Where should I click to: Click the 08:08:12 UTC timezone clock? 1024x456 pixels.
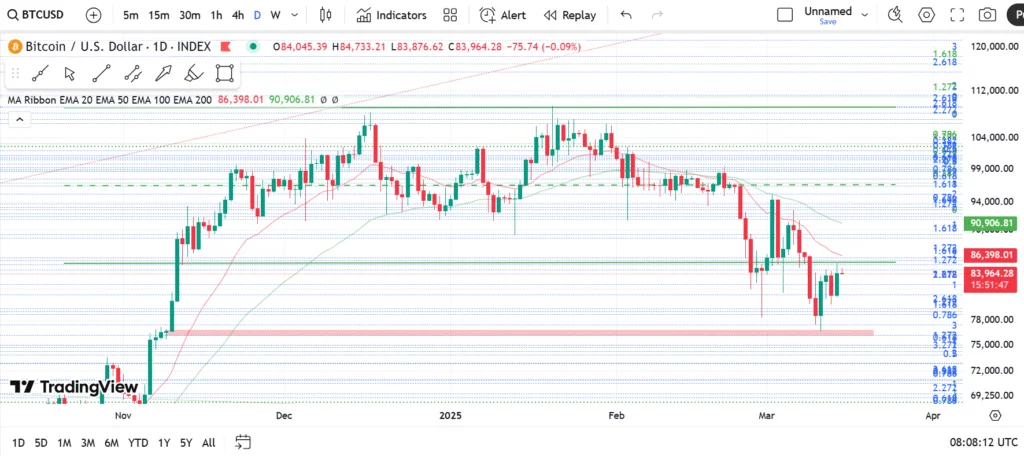[983, 442]
